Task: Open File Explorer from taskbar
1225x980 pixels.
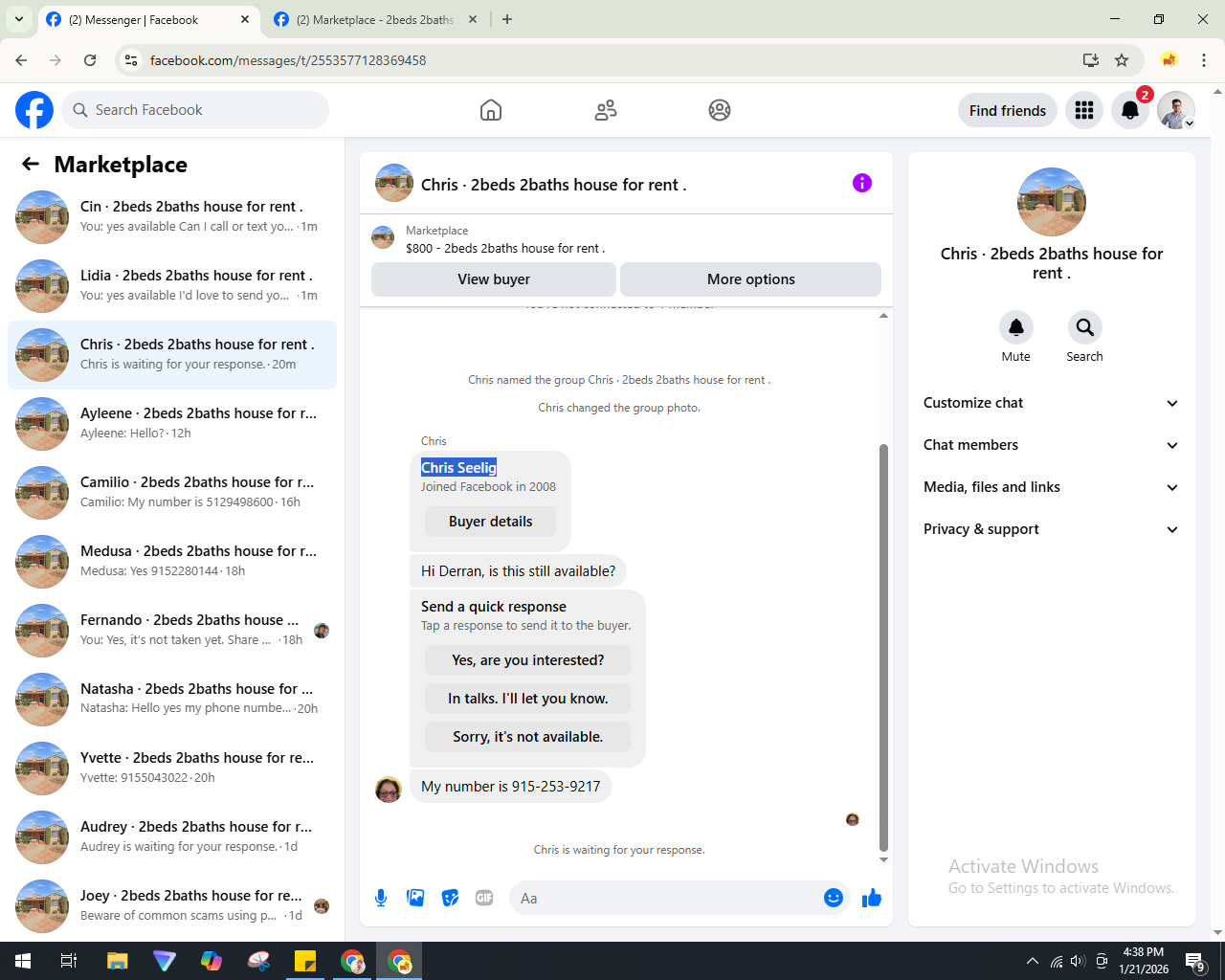Action: click(x=117, y=961)
